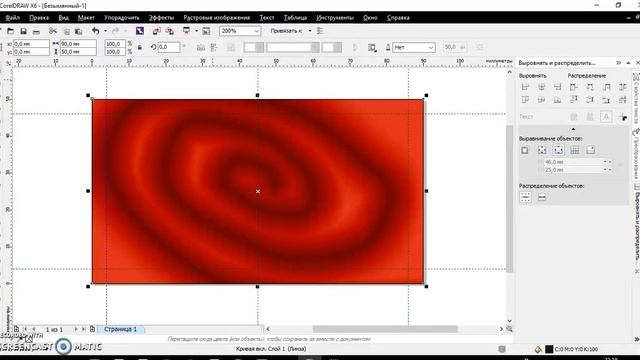Set align to page center option
640x360 pixels.
click(x=558, y=150)
